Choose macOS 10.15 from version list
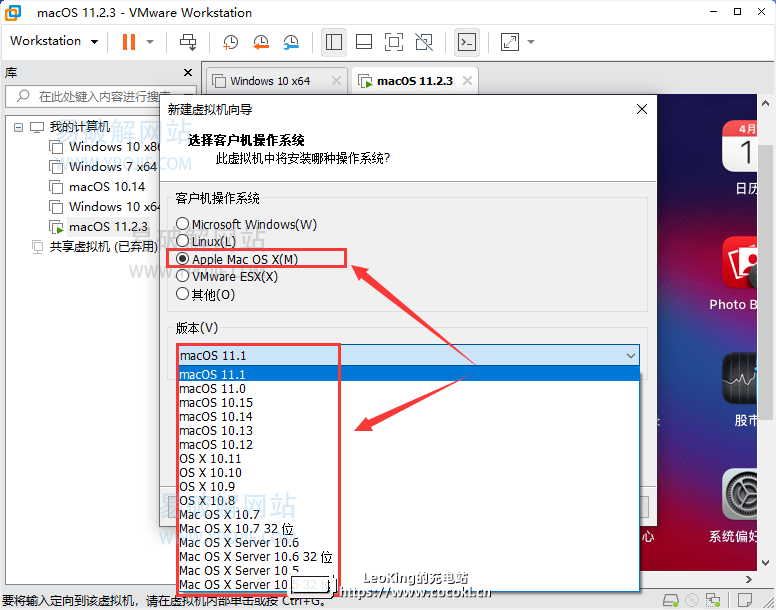The height and width of the screenshot is (610, 776). click(x=408, y=403)
